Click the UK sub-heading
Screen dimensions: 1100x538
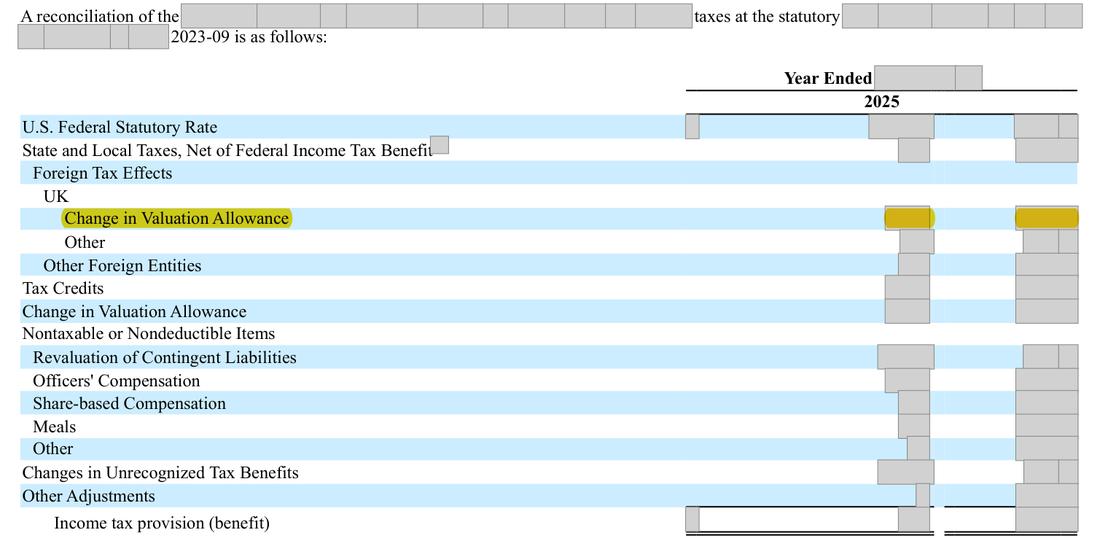click(56, 196)
